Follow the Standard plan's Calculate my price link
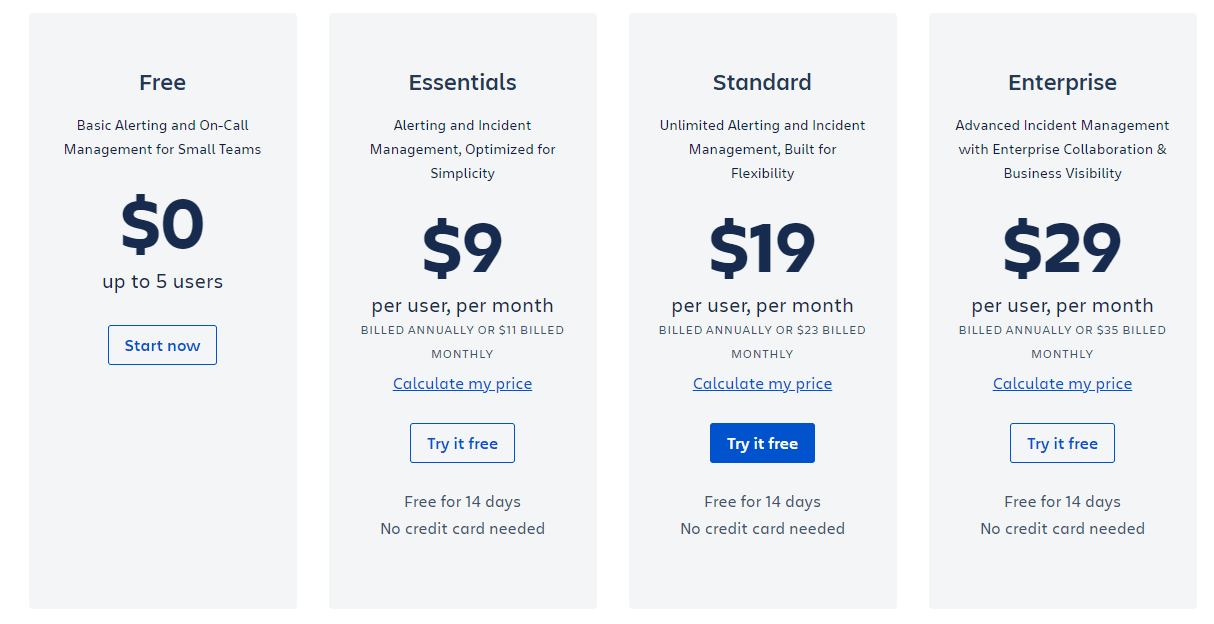The image size is (1214, 624). point(762,384)
